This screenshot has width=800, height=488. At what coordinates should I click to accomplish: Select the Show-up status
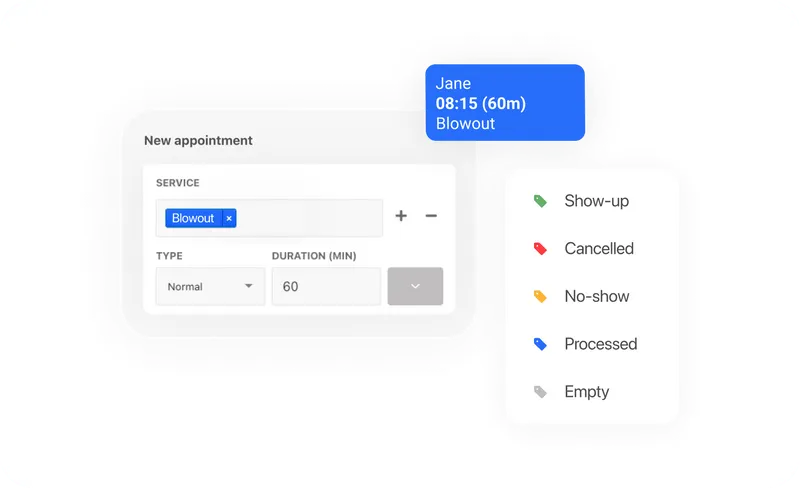596,201
